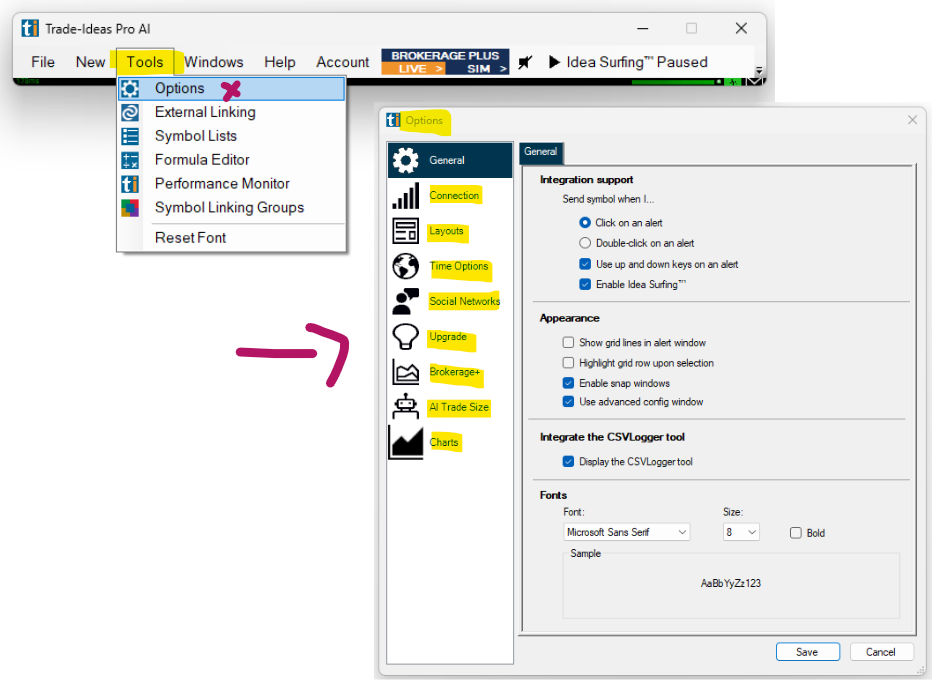Click Formula Editor menu entry

(x=202, y=160)
